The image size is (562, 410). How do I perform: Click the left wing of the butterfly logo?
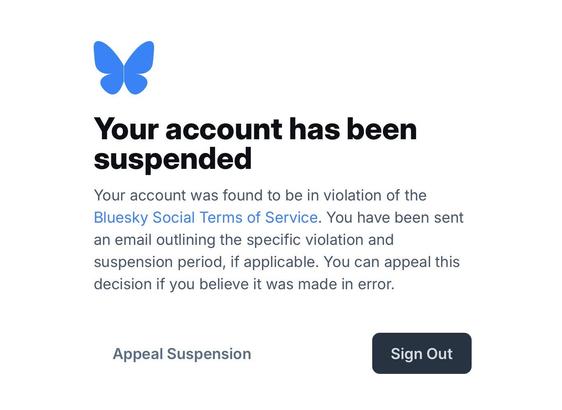point(109,67)
